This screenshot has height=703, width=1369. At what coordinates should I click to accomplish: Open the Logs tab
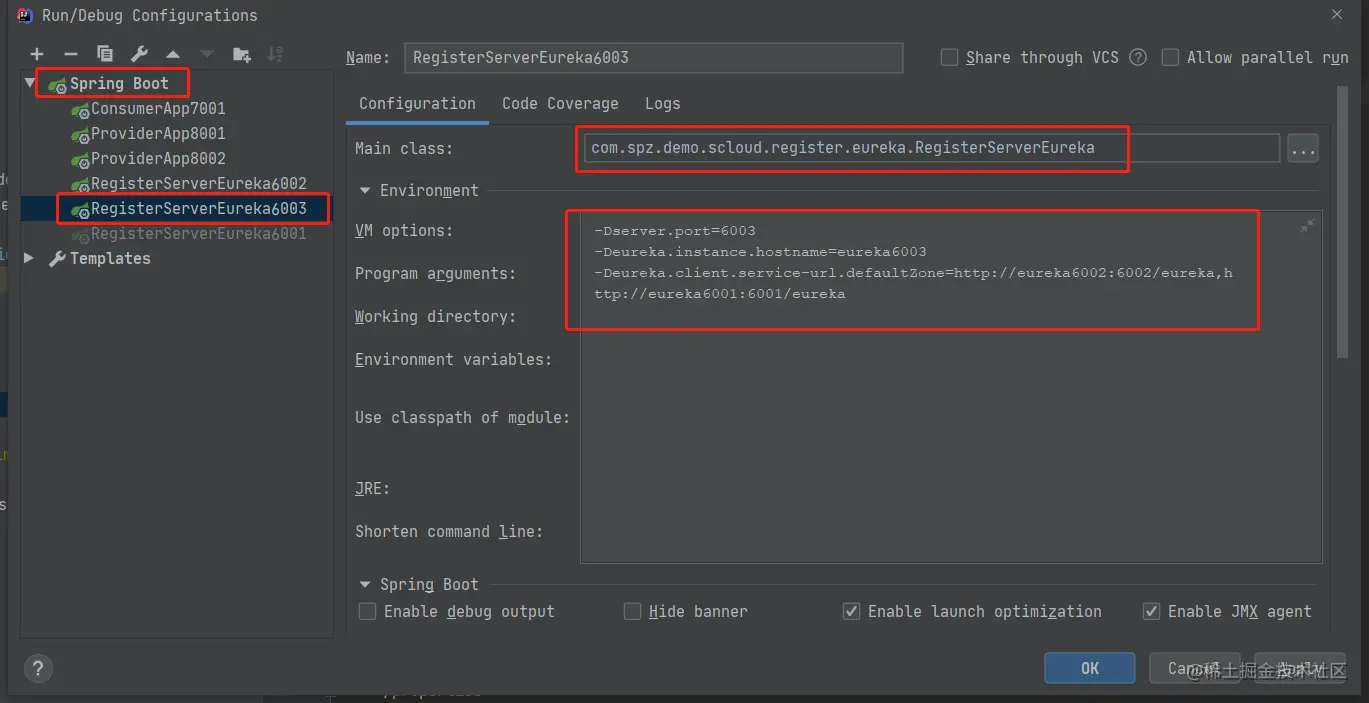point(662,103)
